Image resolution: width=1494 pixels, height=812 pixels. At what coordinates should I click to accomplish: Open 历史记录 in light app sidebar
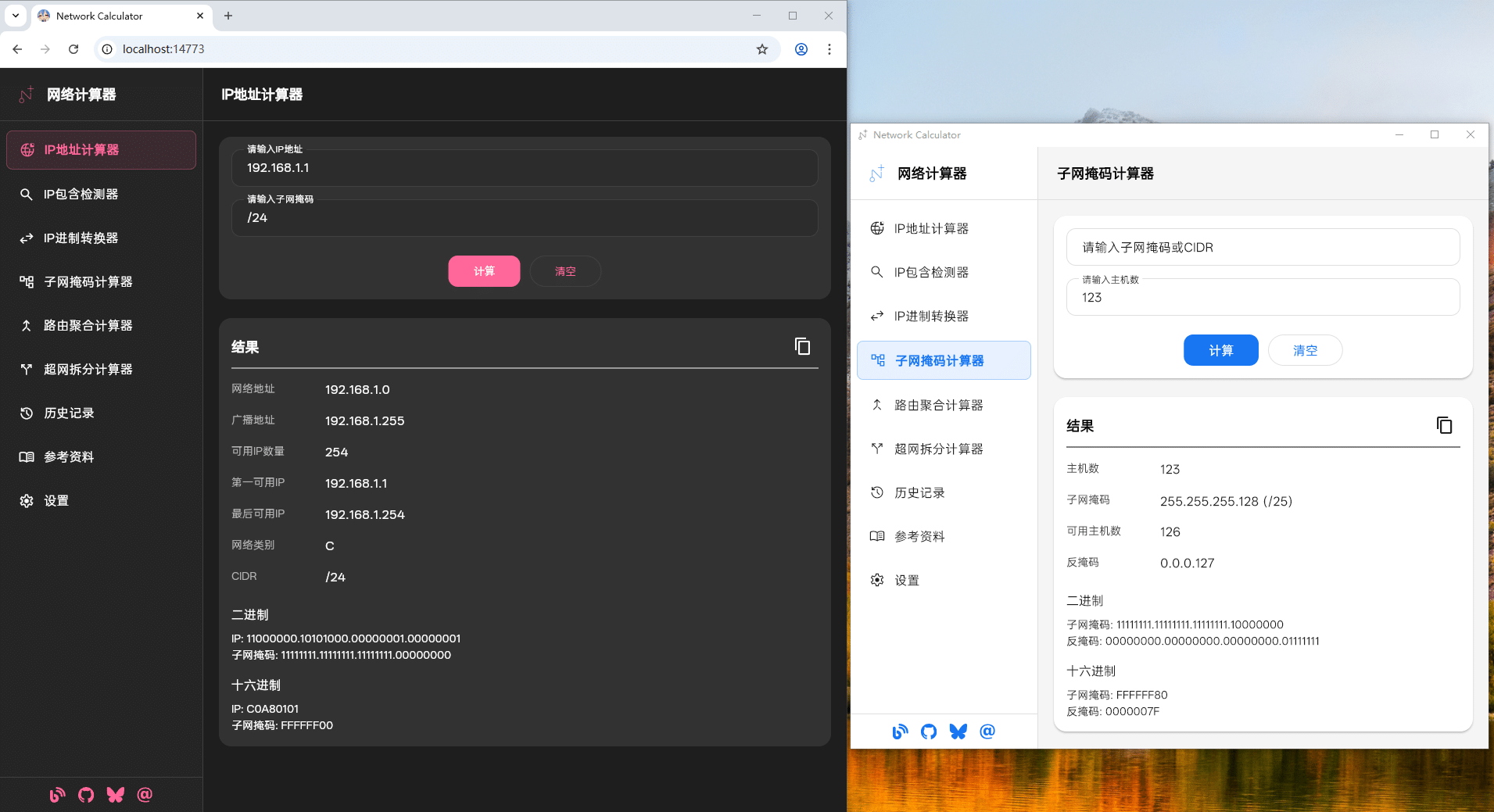tap(944, 492)
